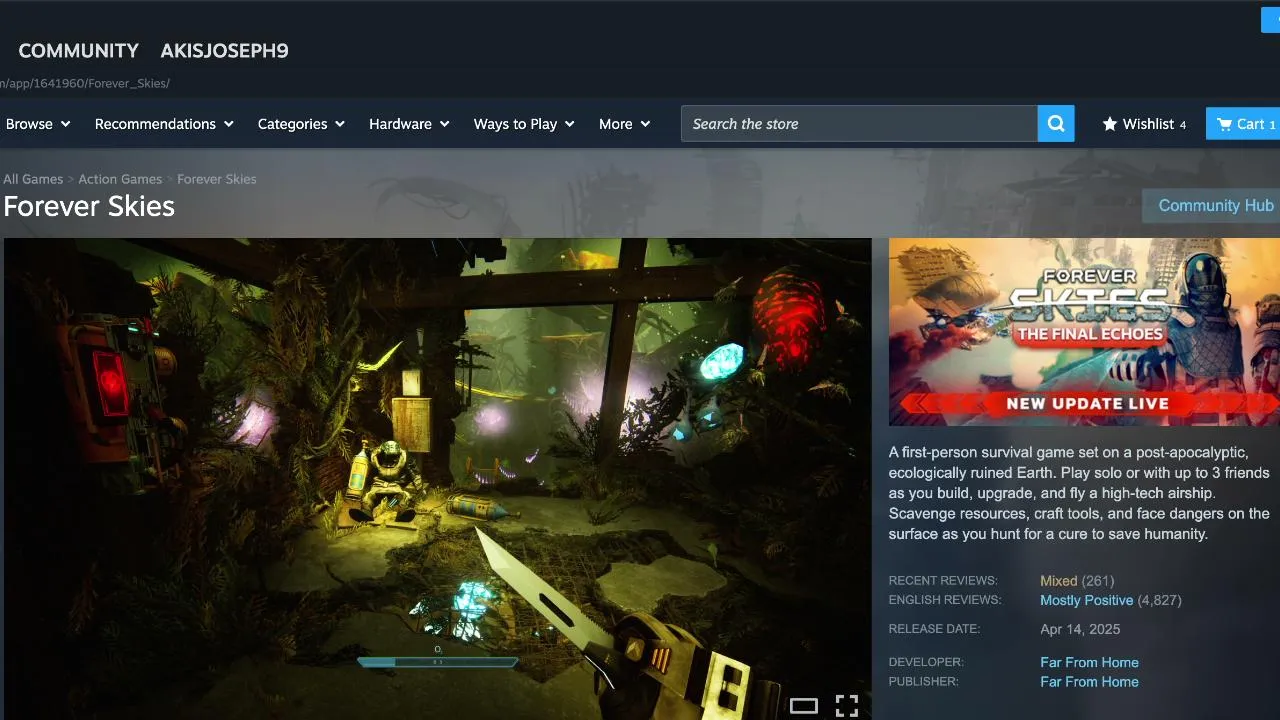This screenshot has width=1280, height=720.
Task: Click the Forever Skies breadcrumb link
Action: 217,179
